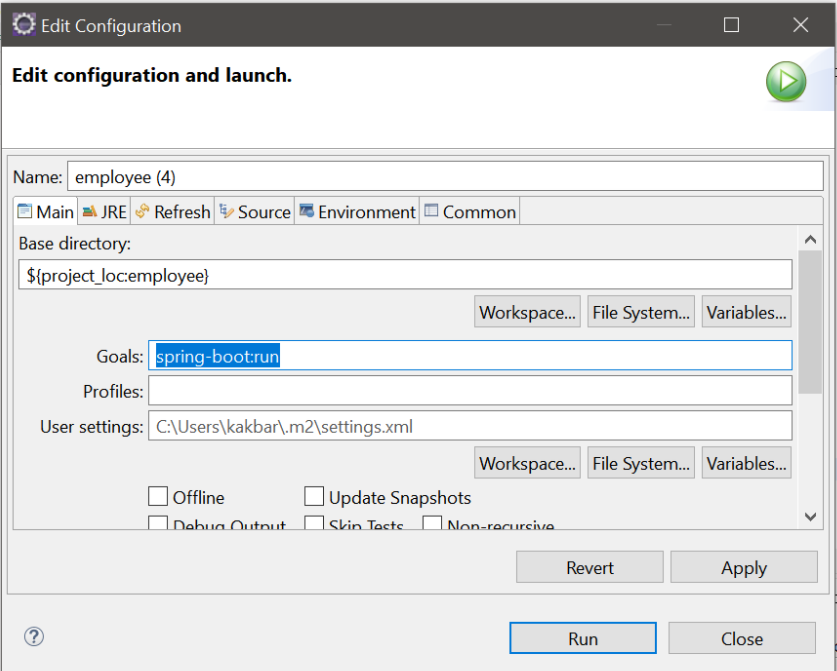Toggle the Non-recursive checkbox
Screen dimensions: 837x671
[x=432, y=523]
